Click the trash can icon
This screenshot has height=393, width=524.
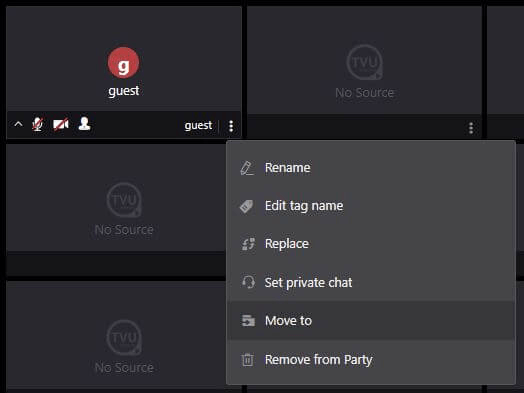click(248, 360)
